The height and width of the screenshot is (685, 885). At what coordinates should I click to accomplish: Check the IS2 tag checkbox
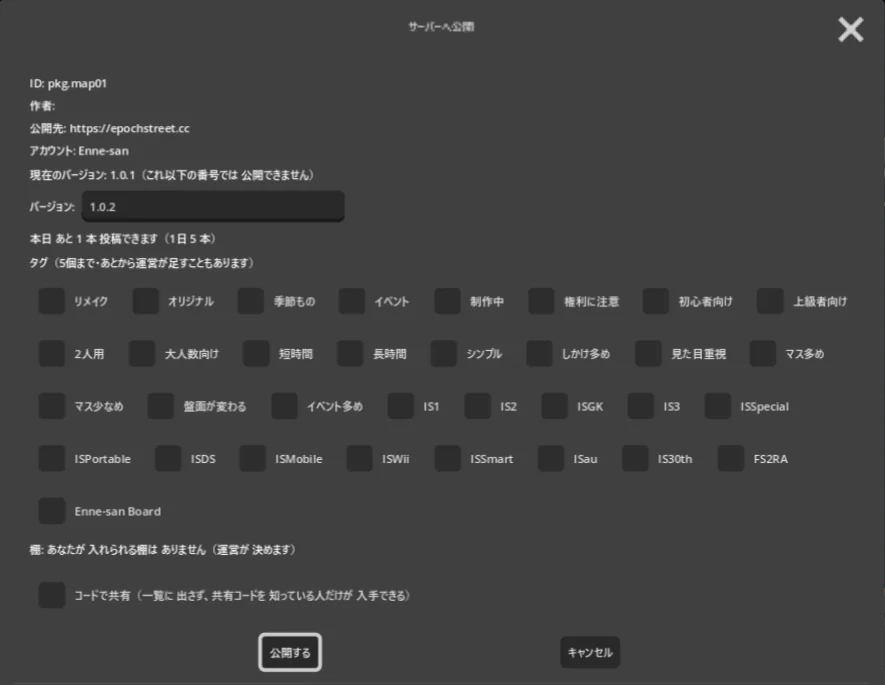[x=477, y=406]
